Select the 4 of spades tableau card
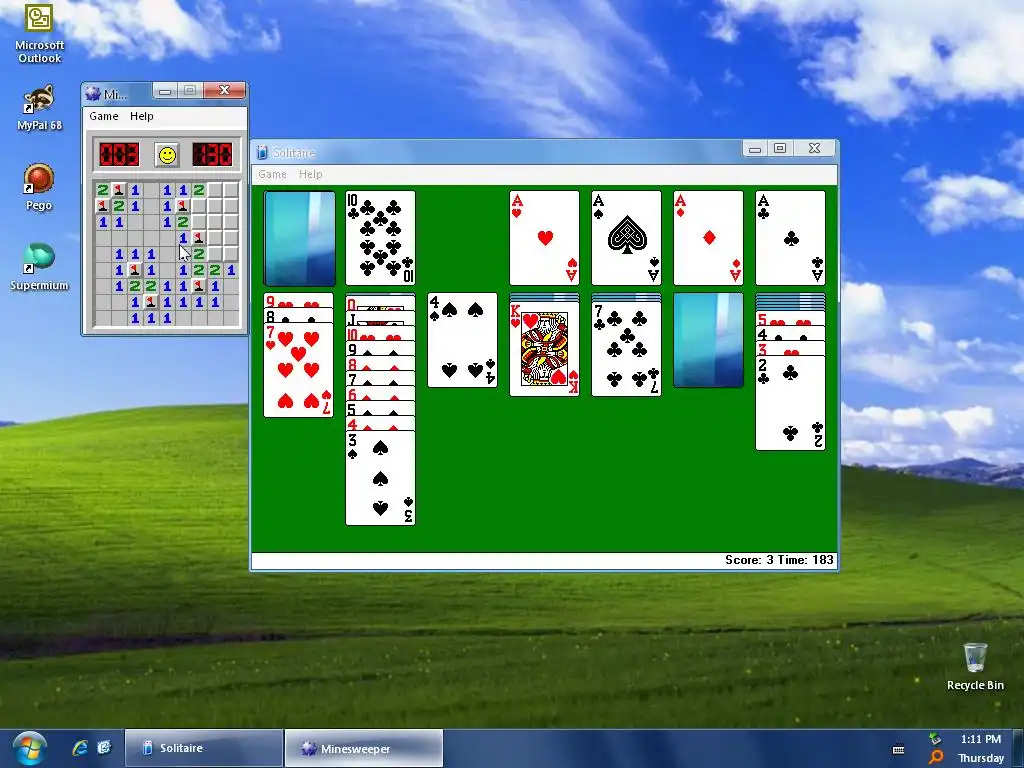This screenshot has height=768, width=1024. tap(462, 340)
